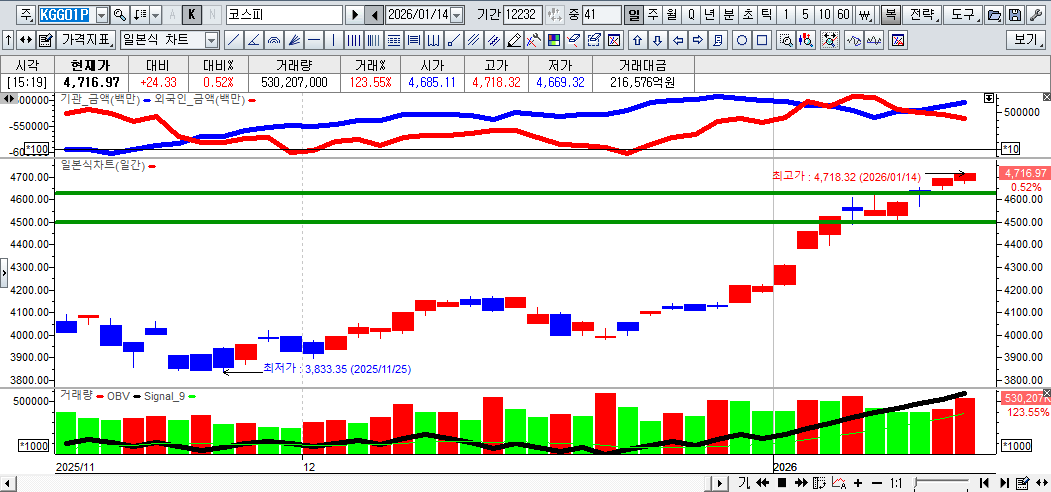Screen dimensions: 1051x492
Task: Open the 도구 tools menu
Action: 963,15
